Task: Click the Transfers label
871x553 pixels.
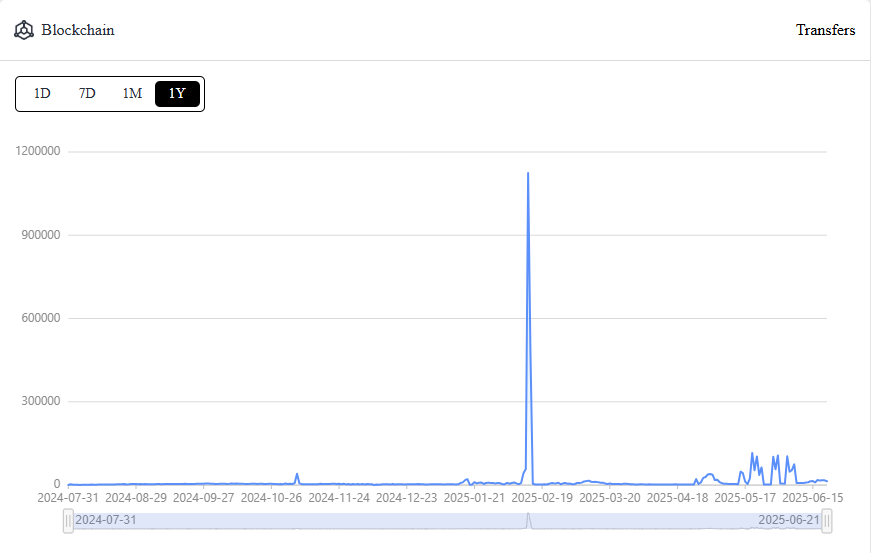Action: [825, 30]
